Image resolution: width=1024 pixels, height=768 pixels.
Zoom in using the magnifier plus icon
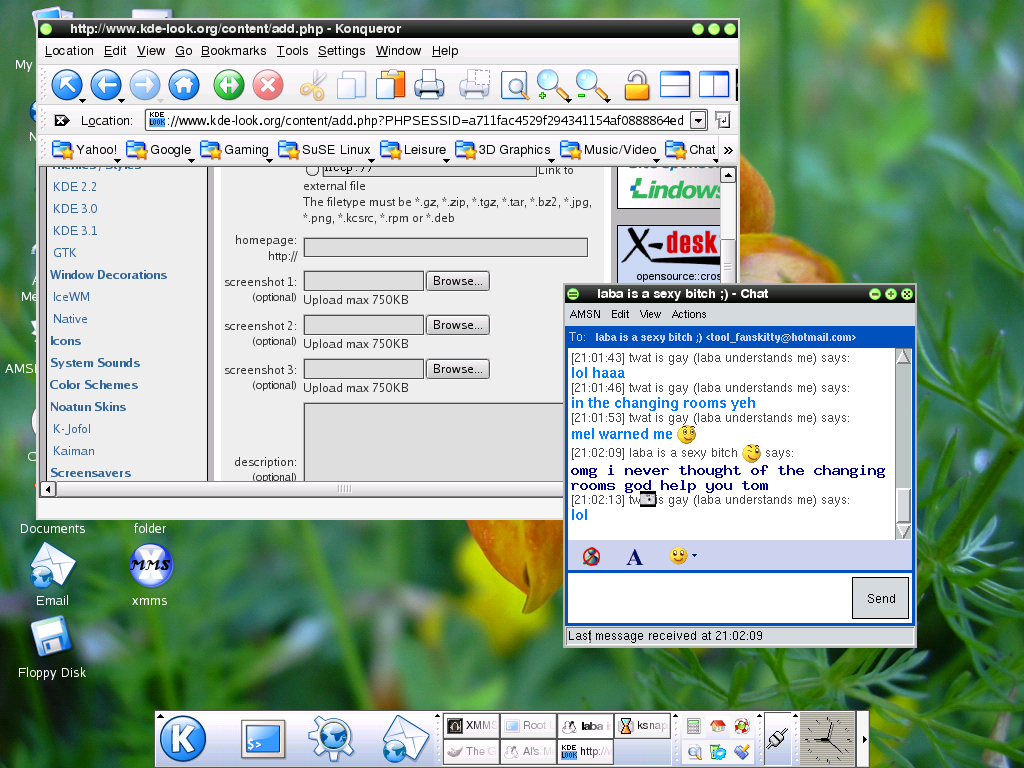(x=552, y=86)
